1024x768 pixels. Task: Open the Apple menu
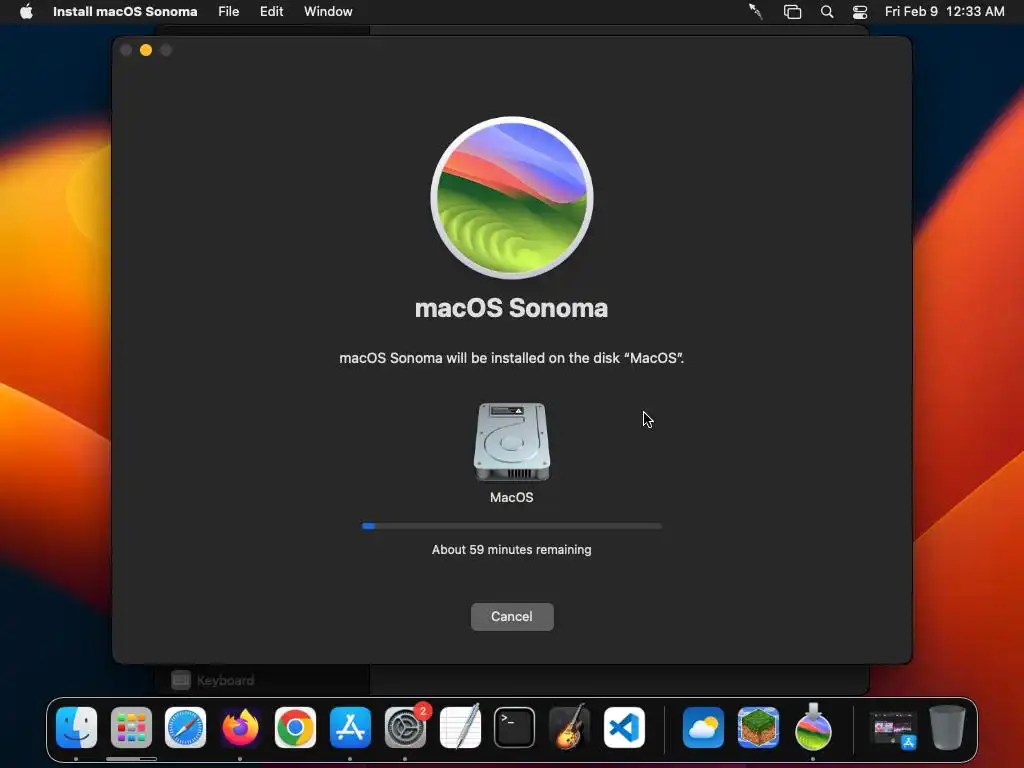(x=26, y=12)
